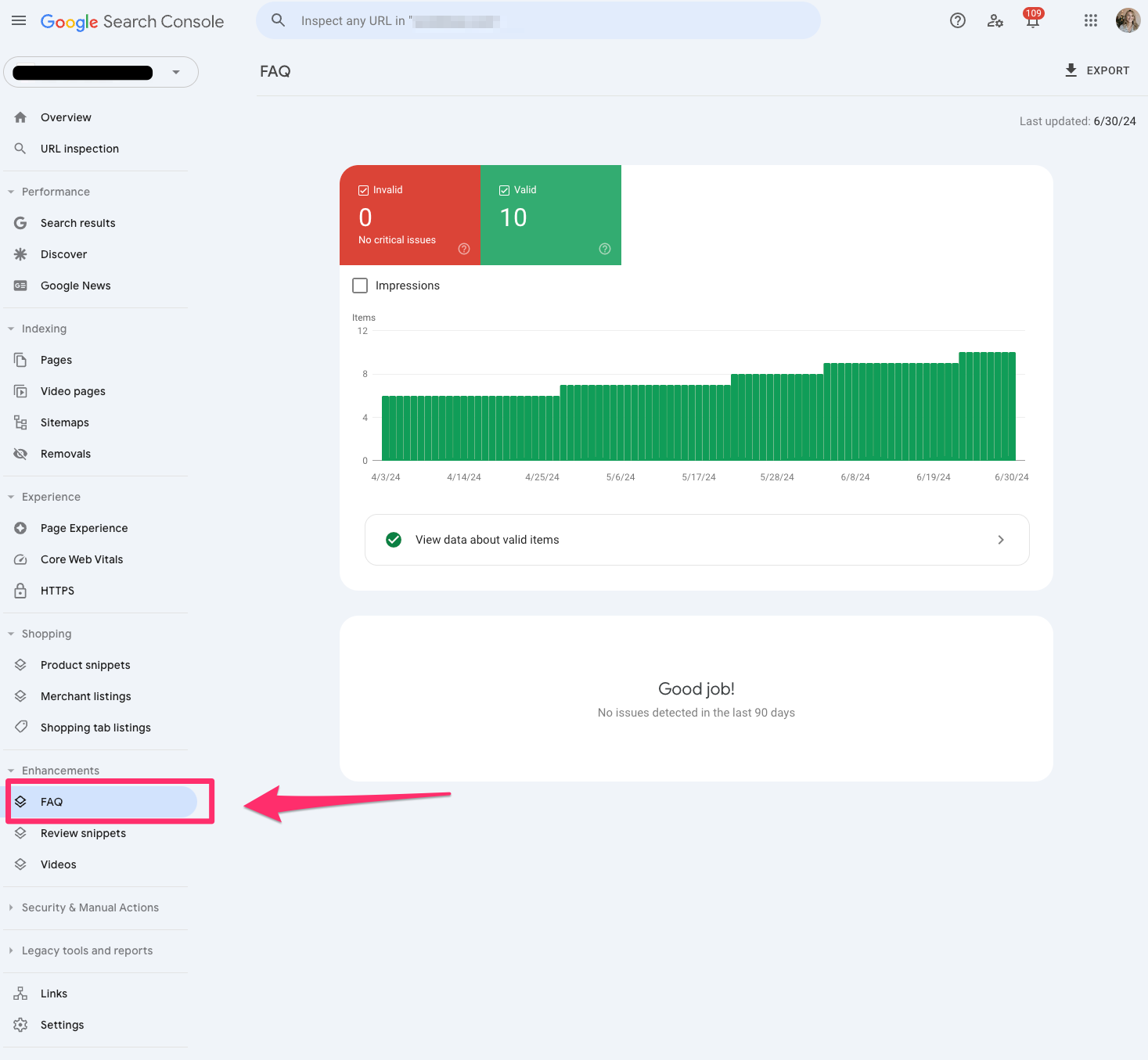Click the Settings gear icon
This screenshot has height=1060, width=1148.
20,1025
